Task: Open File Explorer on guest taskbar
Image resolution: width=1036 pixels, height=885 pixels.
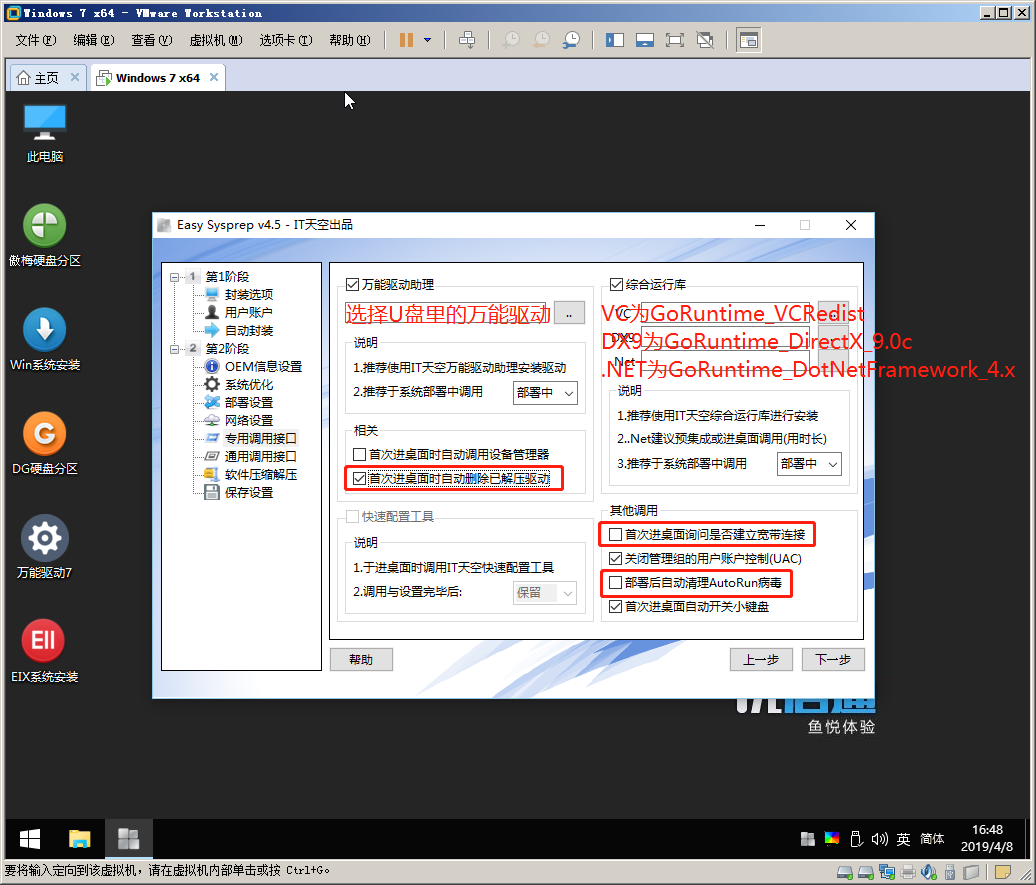Action: pos(79,839)
